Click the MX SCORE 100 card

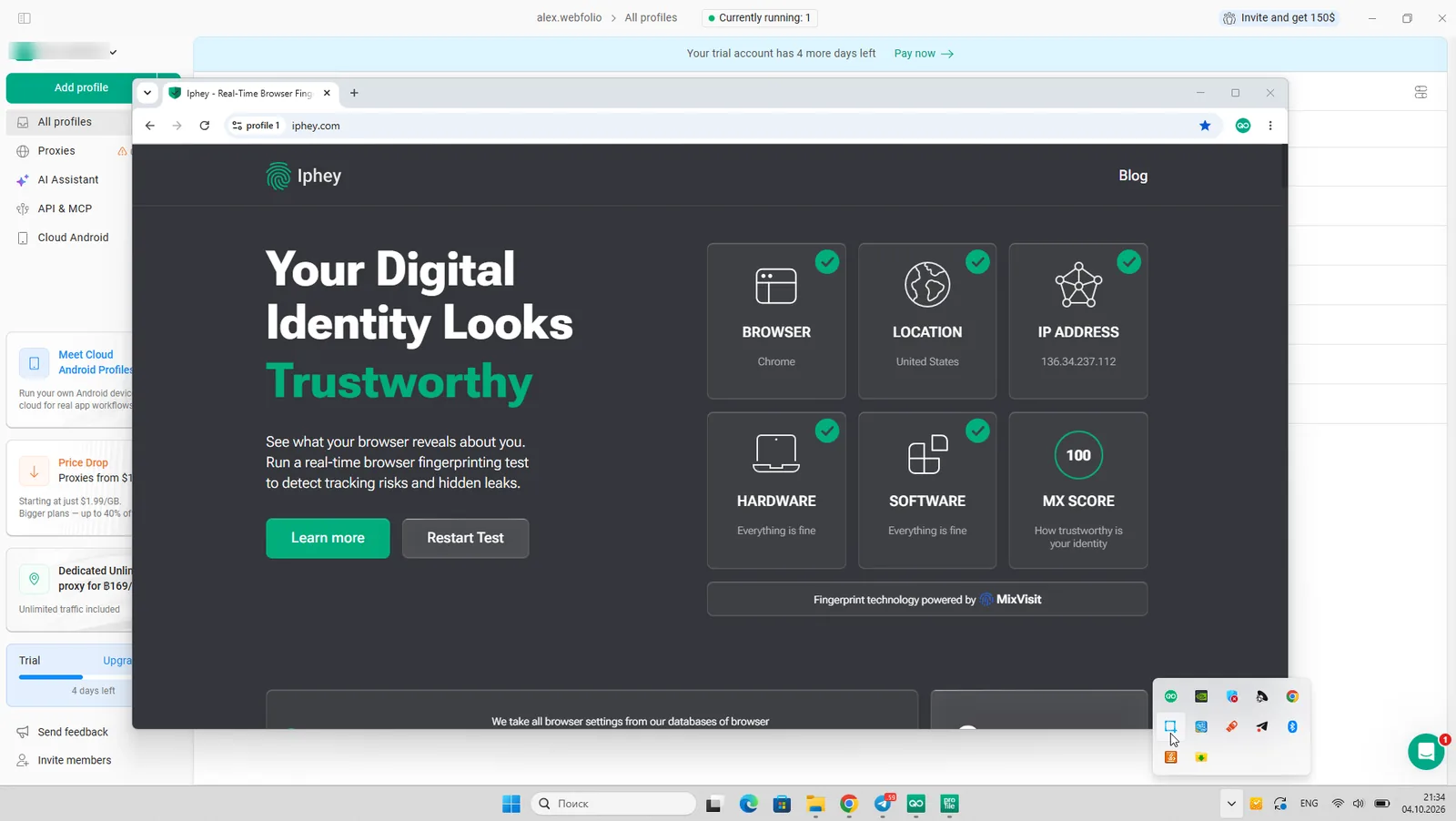coord(1078,490)
